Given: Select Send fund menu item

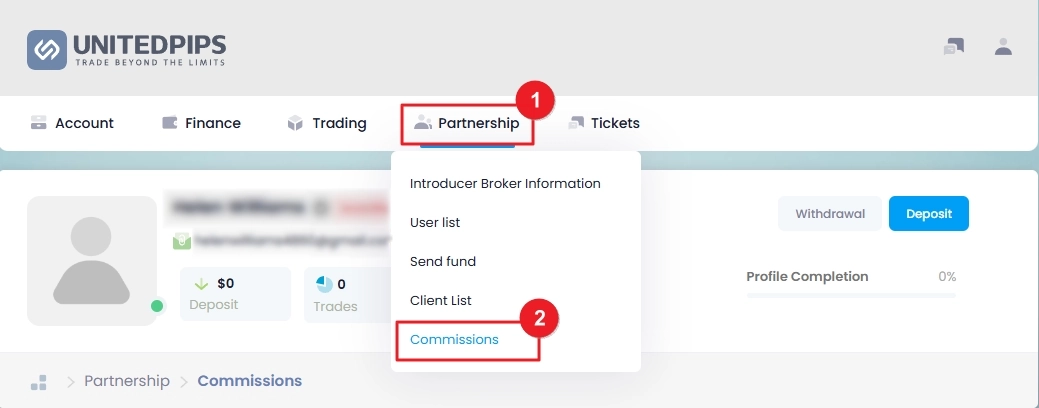Looking at the screenshot, I should click(x=443, y=262).
